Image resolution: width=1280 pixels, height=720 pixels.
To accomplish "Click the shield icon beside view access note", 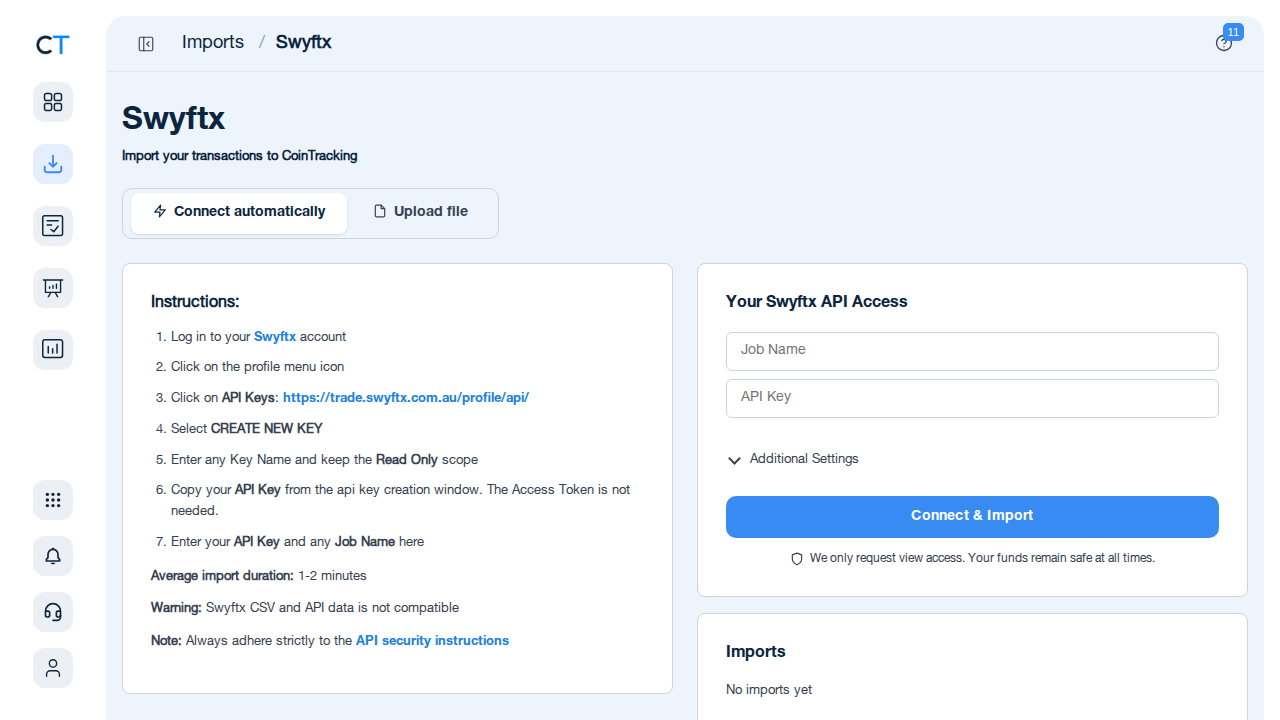I will click(x=797, y=559).
